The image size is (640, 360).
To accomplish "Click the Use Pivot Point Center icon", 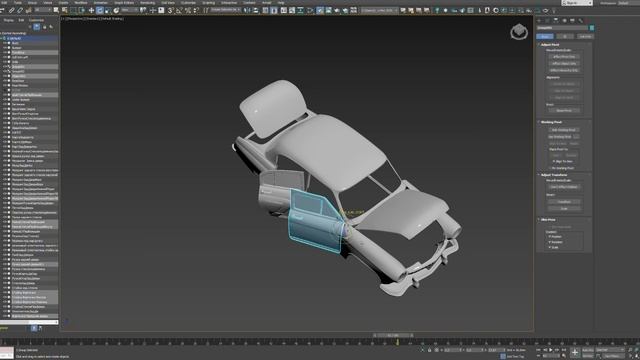I will click(143, 10).
